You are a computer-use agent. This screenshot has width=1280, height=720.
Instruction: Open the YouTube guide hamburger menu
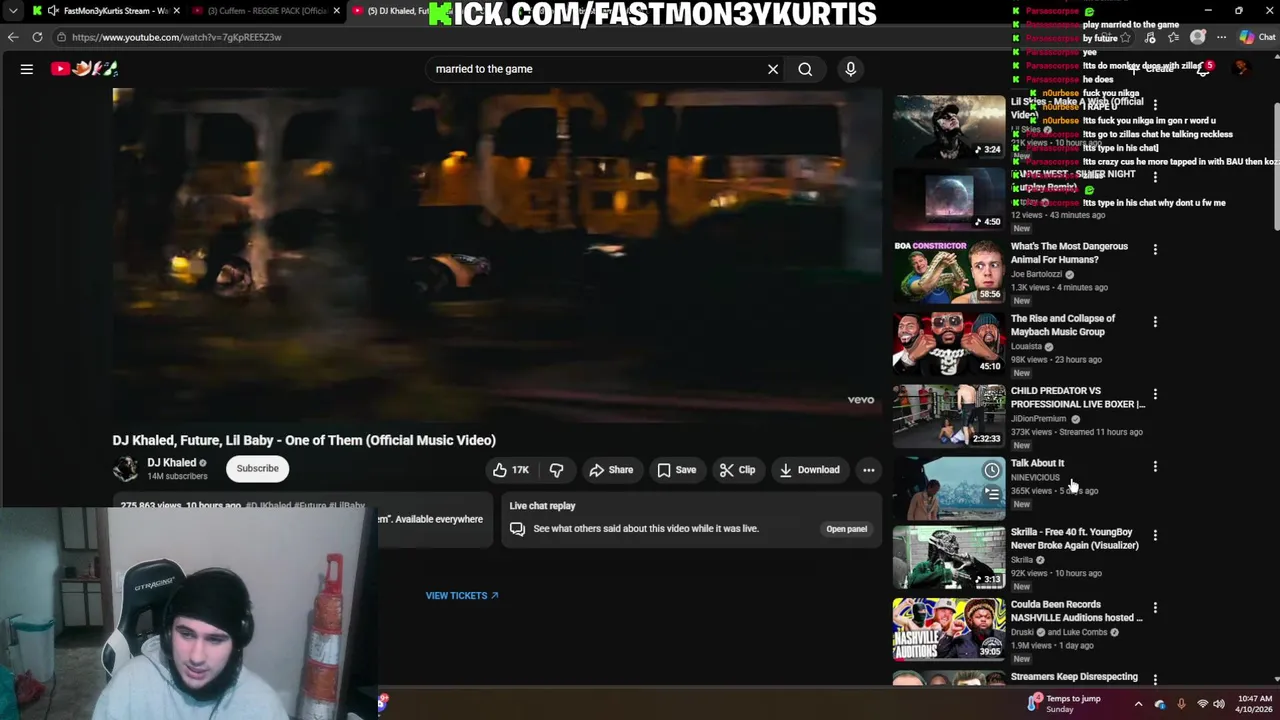[27, 69]
